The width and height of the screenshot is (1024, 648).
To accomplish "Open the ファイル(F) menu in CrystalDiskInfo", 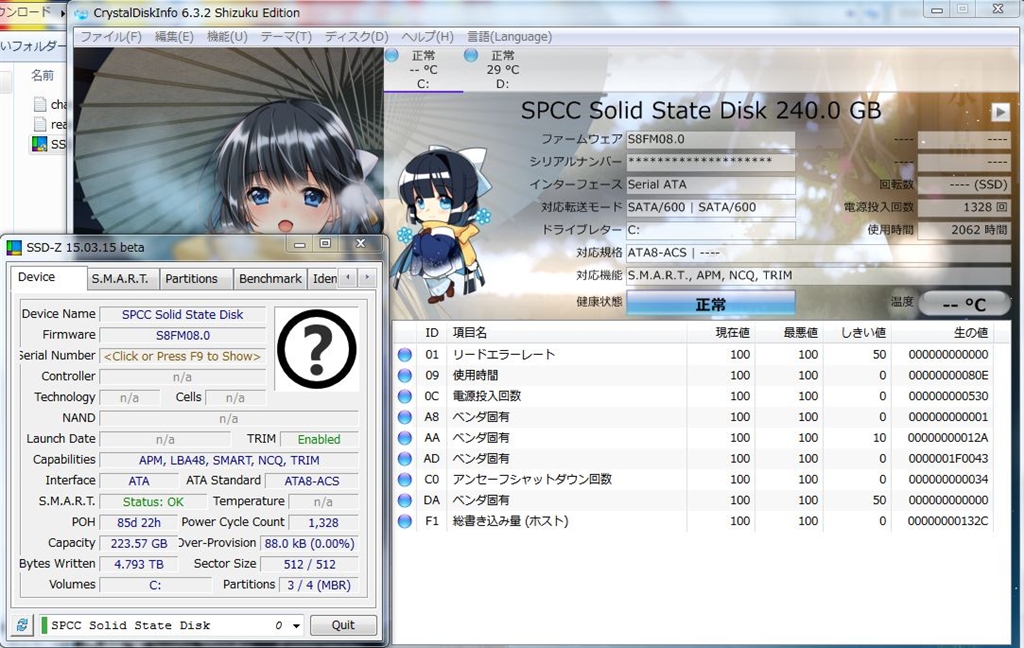I will click(x=110, y=37).
